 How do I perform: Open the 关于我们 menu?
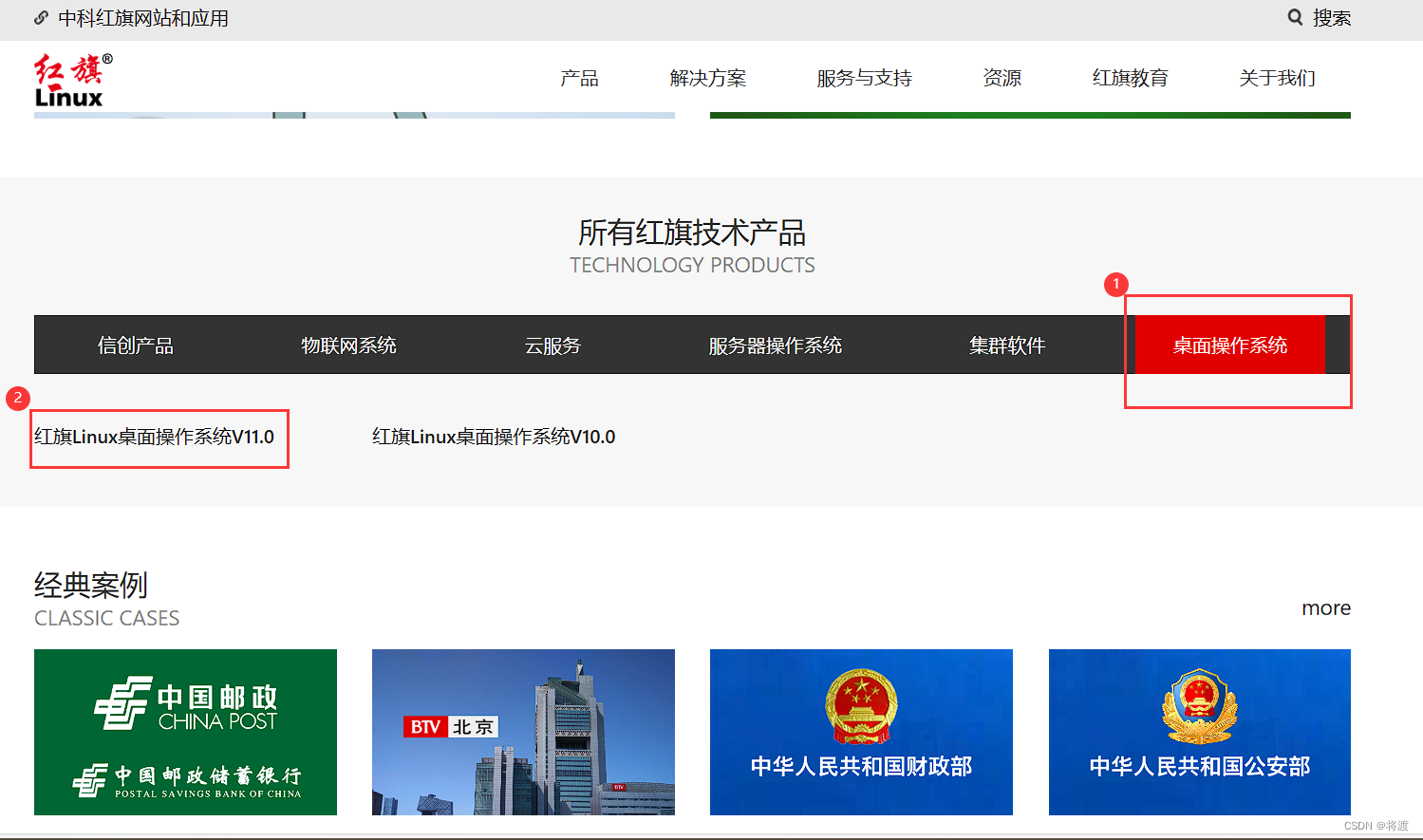pos(1278,78)
